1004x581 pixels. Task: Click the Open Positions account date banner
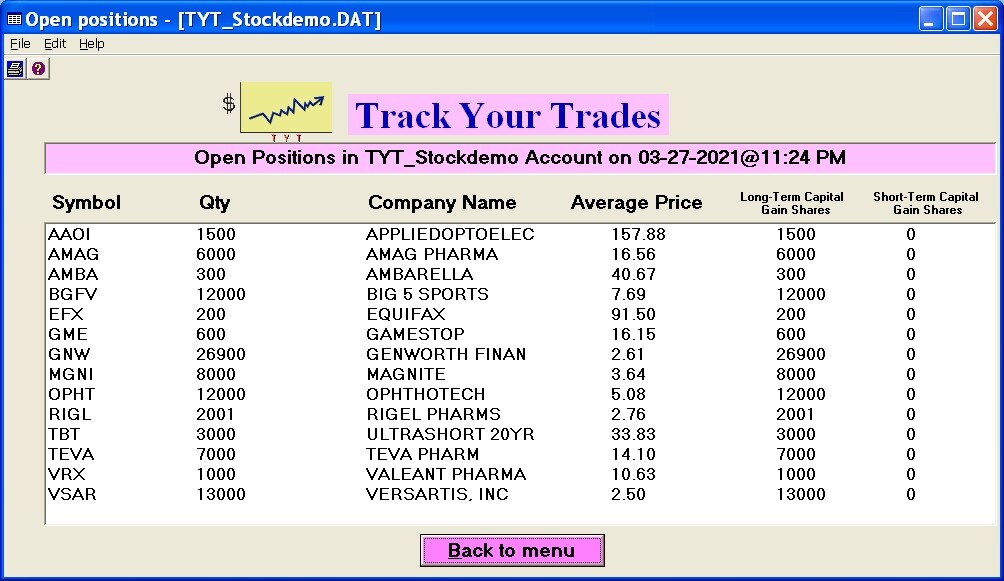(x=520, y=158)
